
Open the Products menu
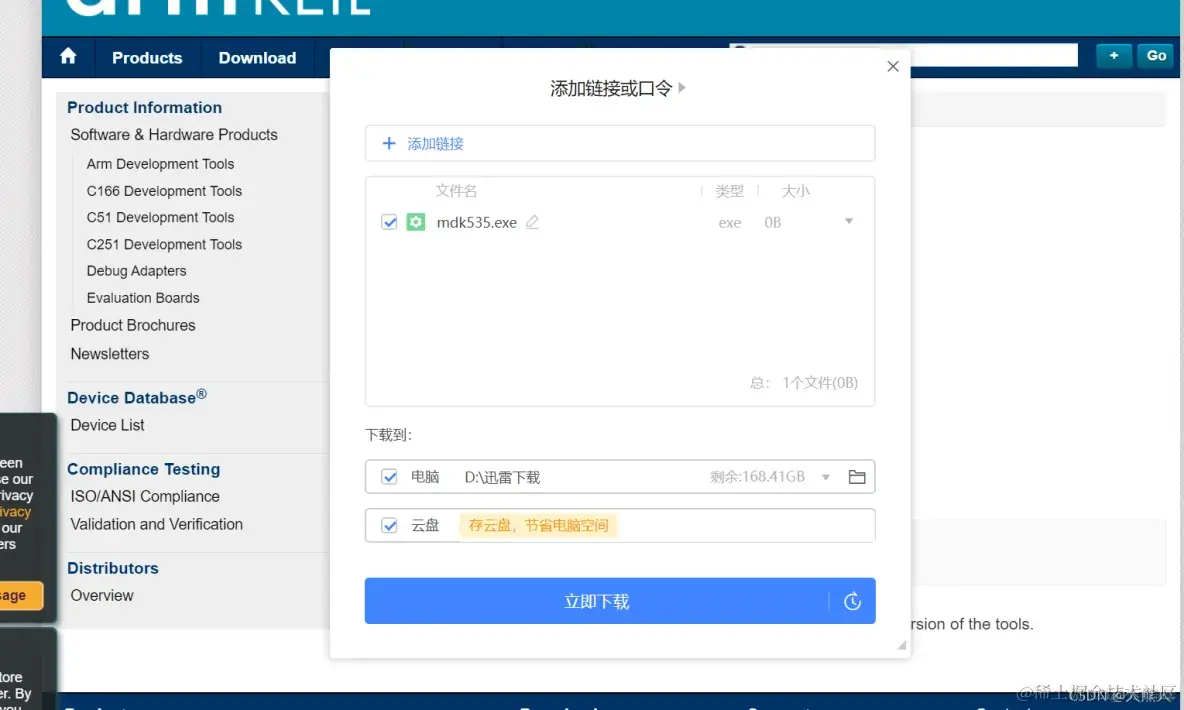[146, 58]
